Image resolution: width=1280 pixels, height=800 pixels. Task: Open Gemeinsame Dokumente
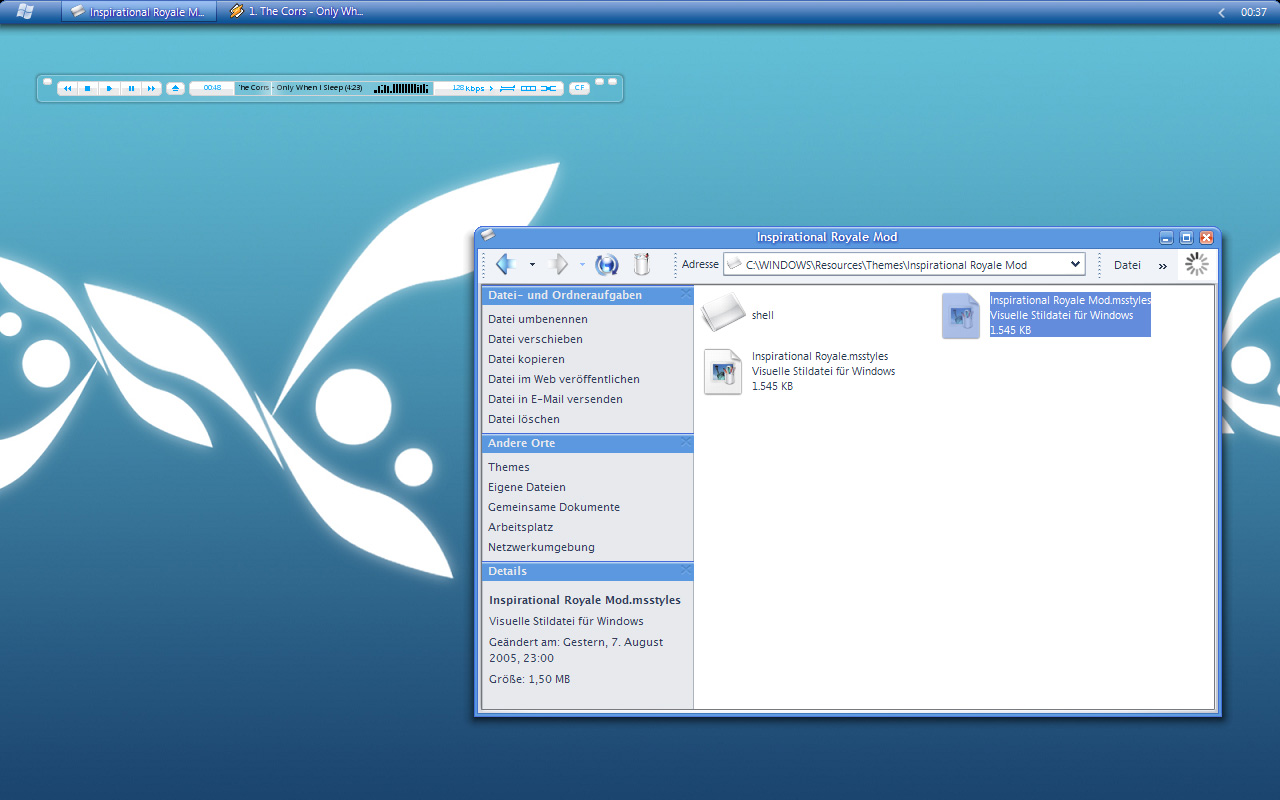(554, 507)
